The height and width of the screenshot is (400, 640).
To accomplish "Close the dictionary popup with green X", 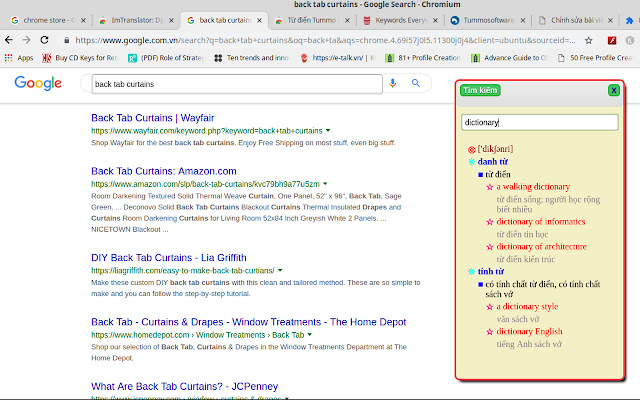I will [x=613, y=90].
